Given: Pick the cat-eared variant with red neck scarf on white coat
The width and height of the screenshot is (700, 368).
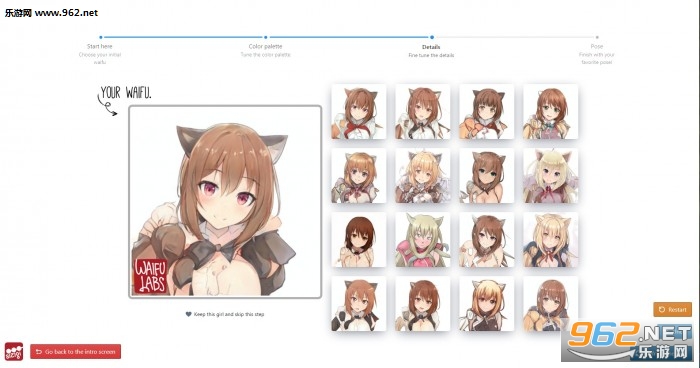Looking at the screenshot, I should tap(358, 112).
